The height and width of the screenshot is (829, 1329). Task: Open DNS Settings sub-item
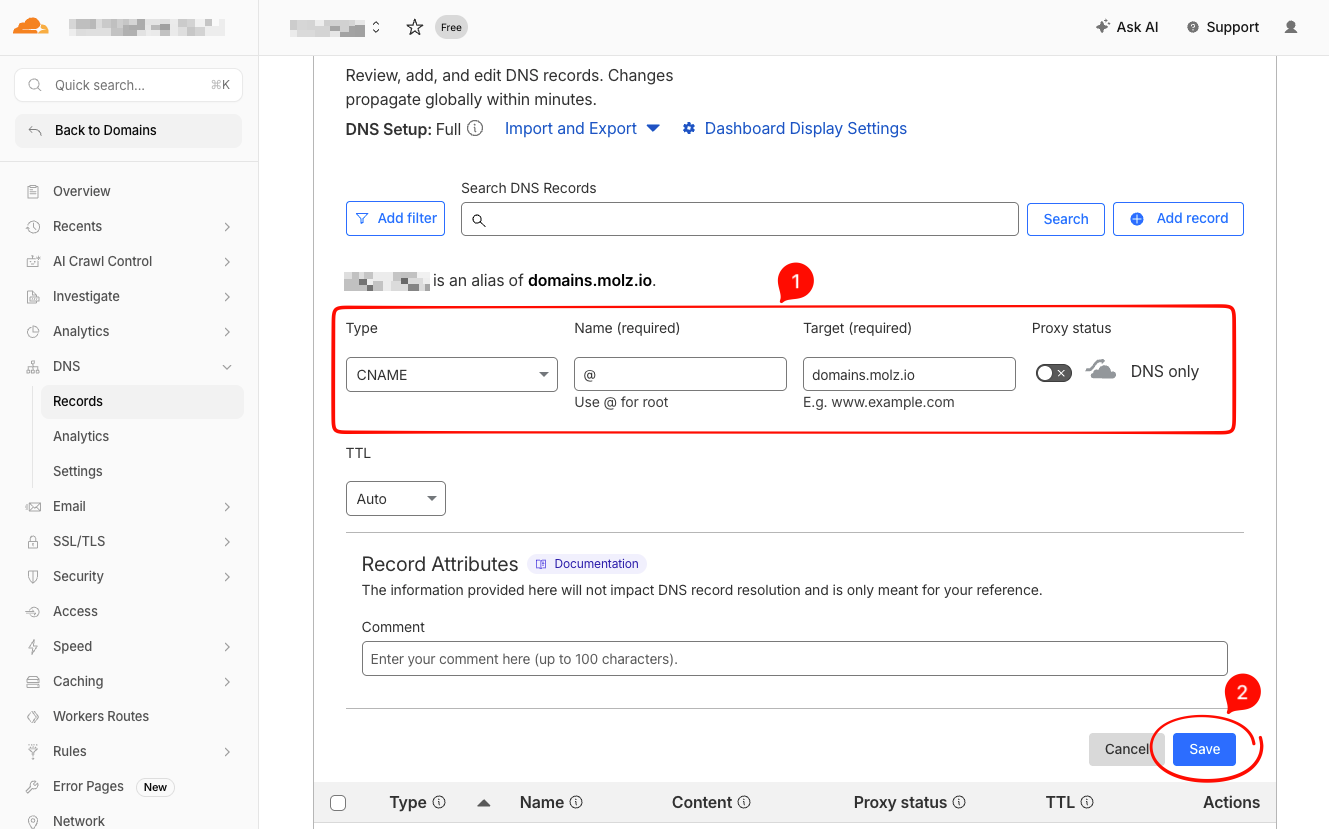pyautogui.click(x=78, y=471)
